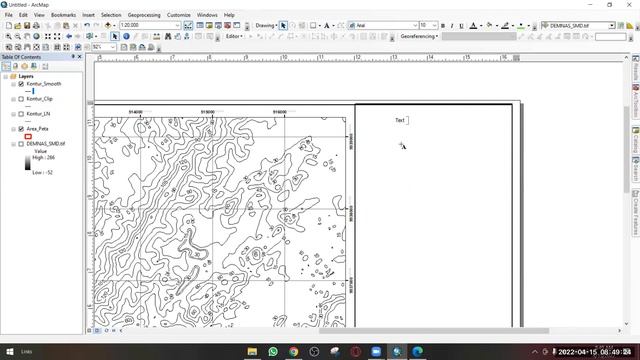640x360 pixels.
Task: Collapse the Layers data frame tree
Action: click(6, 76)
